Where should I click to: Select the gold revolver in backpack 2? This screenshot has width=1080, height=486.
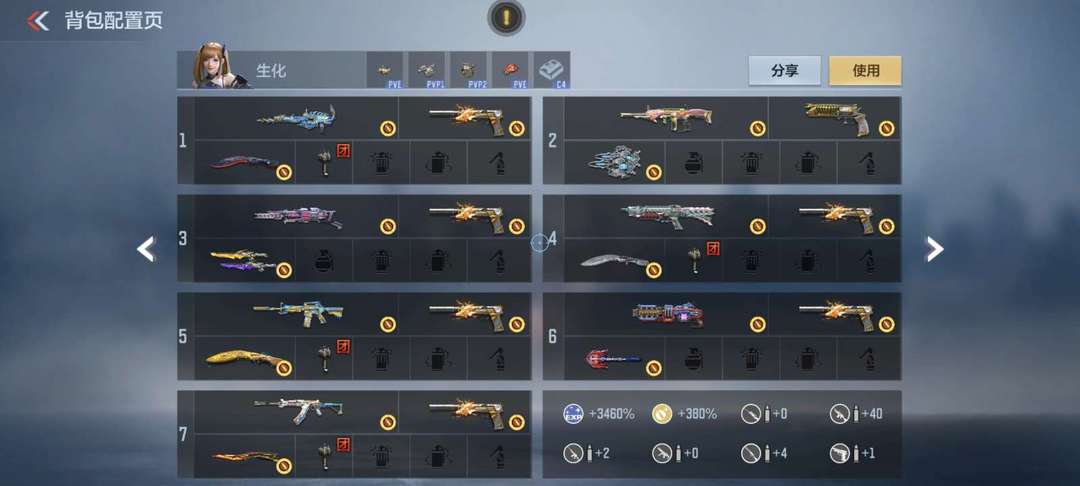click(x=834, y=118)
